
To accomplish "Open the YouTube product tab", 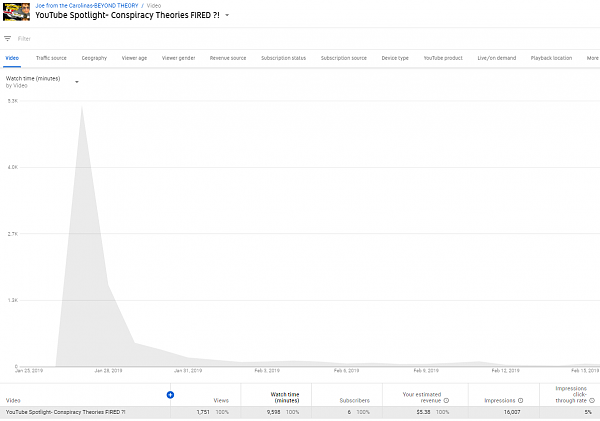I will click(x=443, y=58).
